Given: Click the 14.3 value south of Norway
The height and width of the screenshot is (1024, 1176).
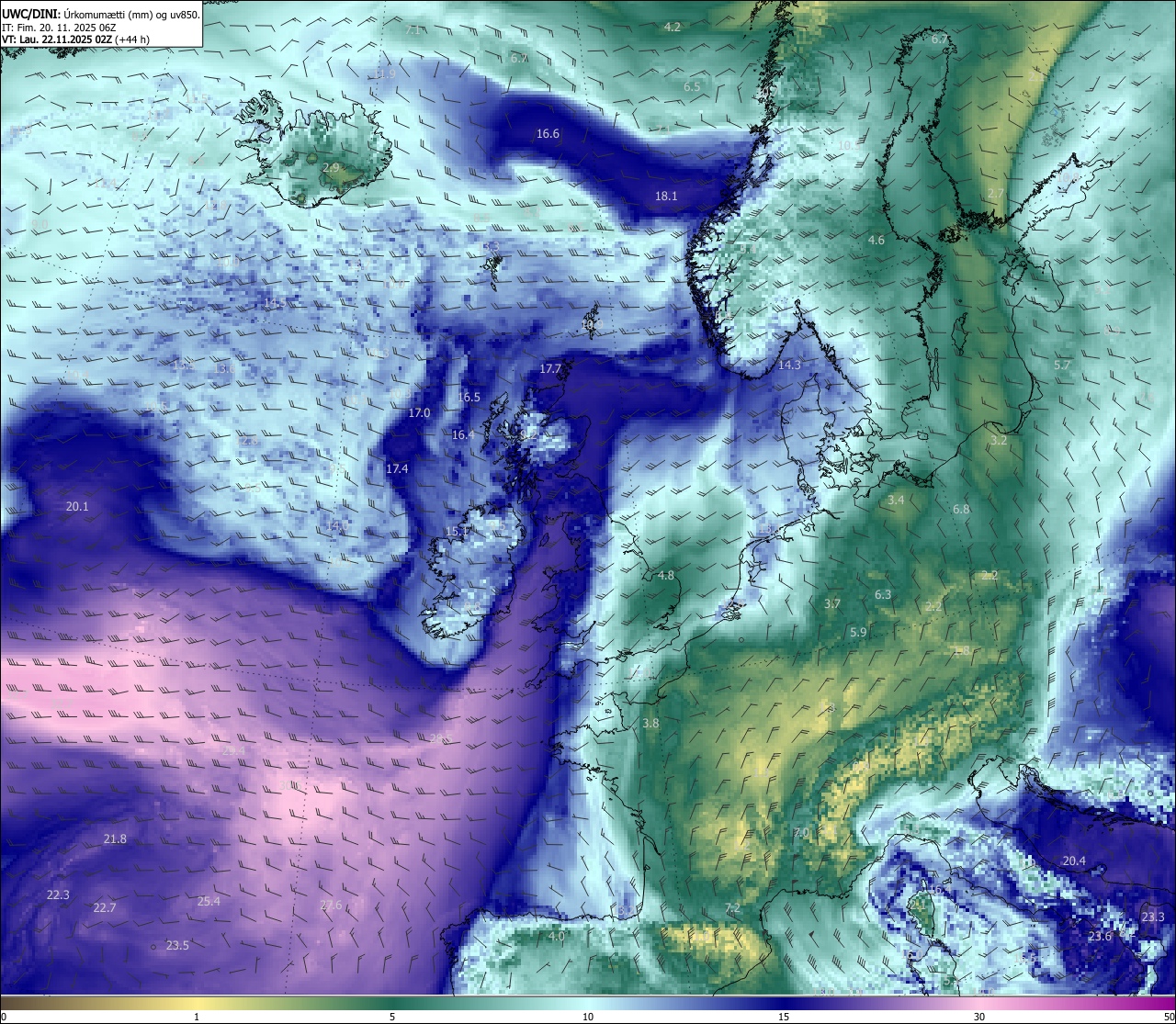Looking at the screenshot, I should tap(789, 366).
